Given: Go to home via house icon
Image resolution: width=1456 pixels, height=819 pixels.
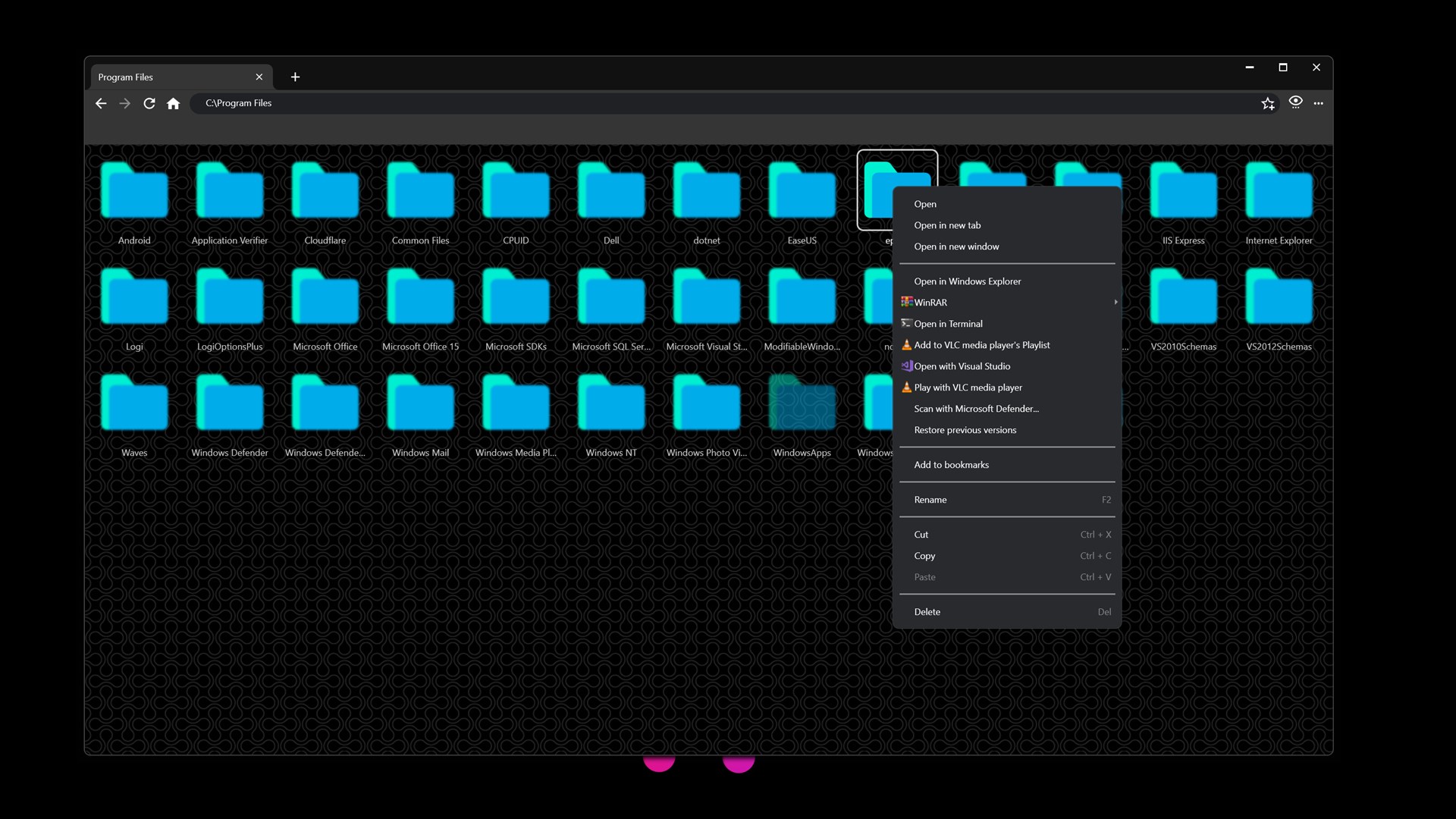Looking at the screenshot, I should (174, 103).
